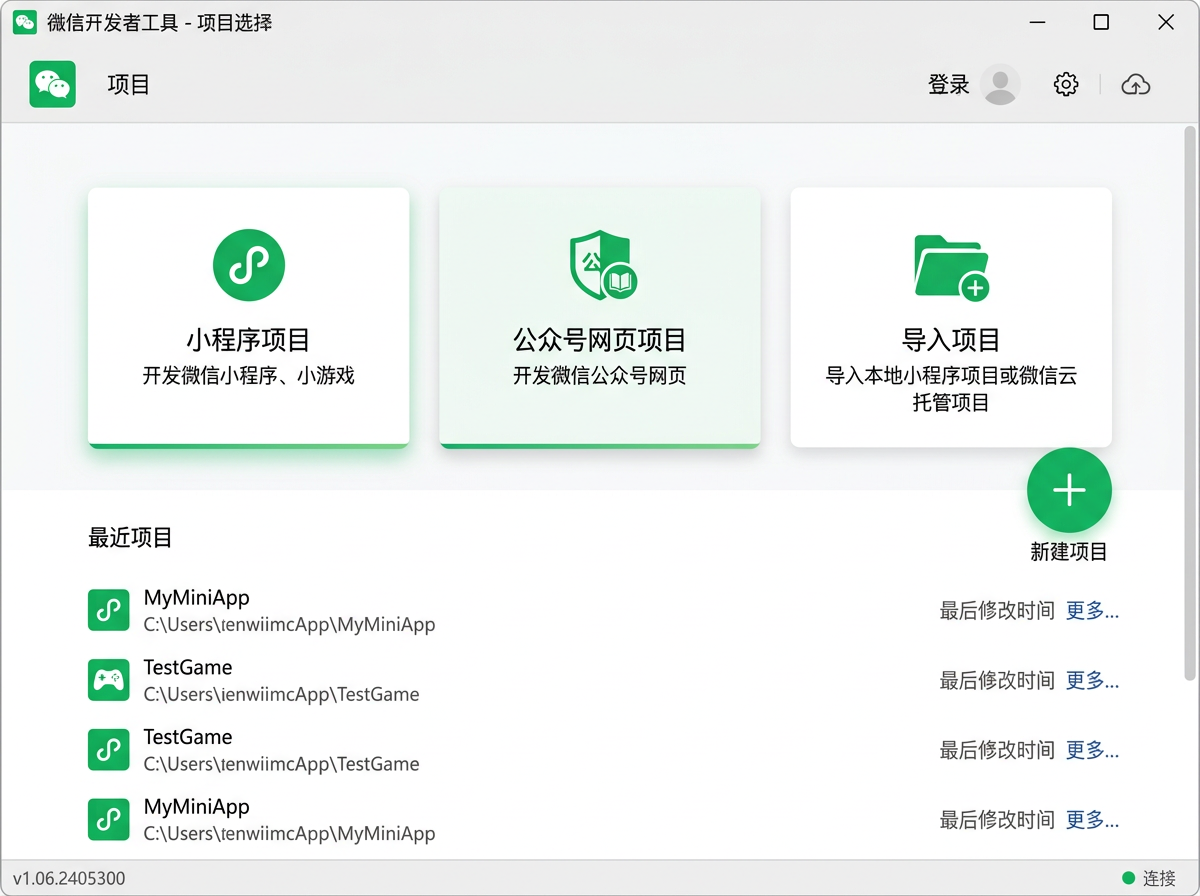Screen dimensions: 1200x896
Task: Click the 登录 login link
Action: (948, 85)
